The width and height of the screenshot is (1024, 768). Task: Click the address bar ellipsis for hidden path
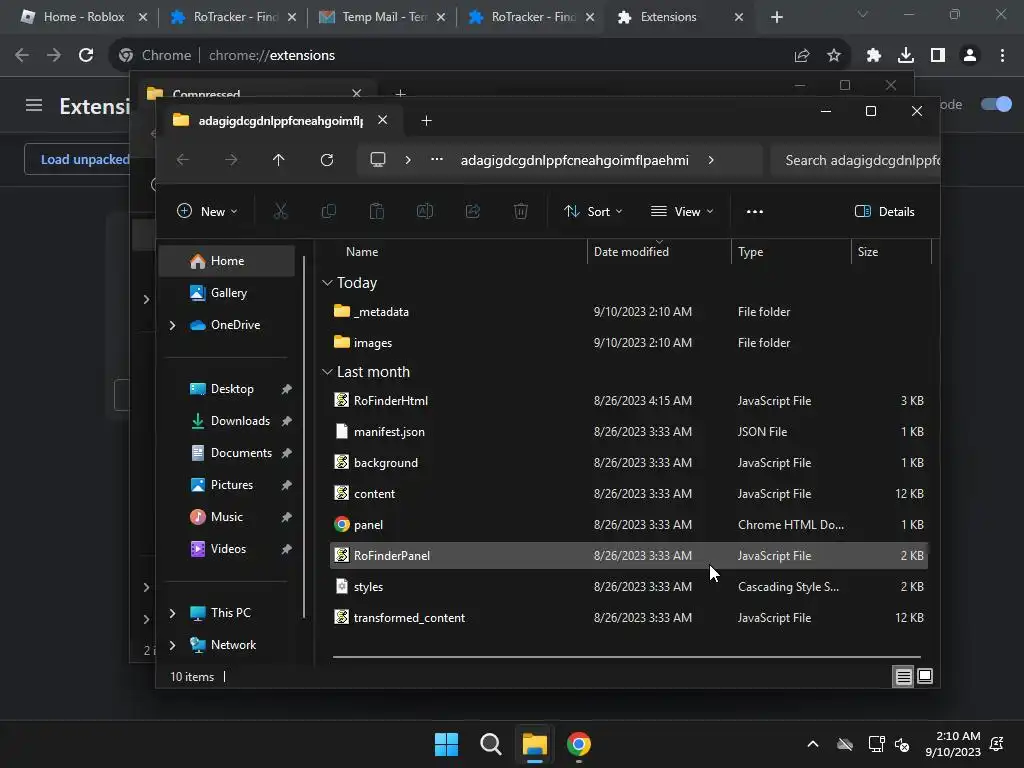[437, 160]
